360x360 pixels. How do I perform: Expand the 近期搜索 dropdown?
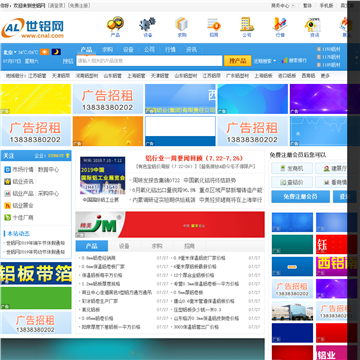coord(265,61)
